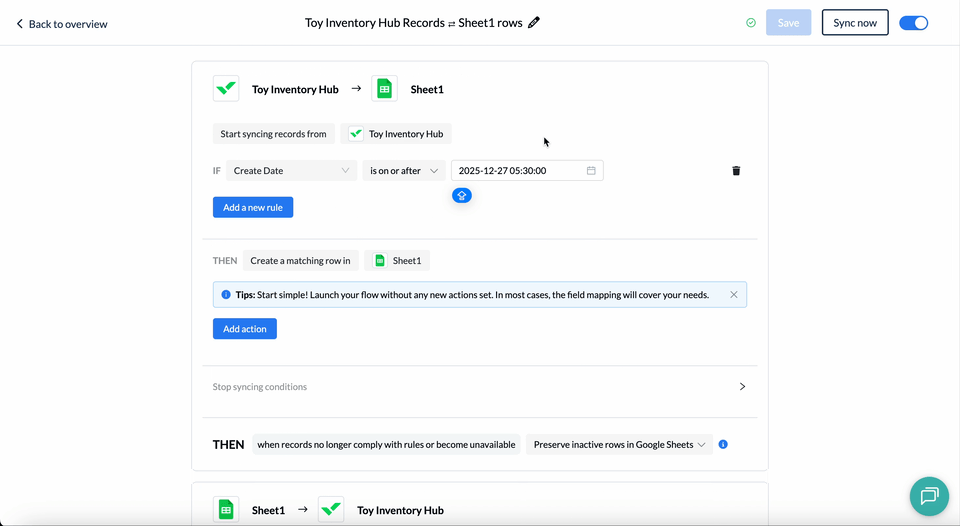This screenshot has height=526, width=960.
Task: Open the Create Date field dropdown
Action: pyautogui.click(x=291, y=171)
